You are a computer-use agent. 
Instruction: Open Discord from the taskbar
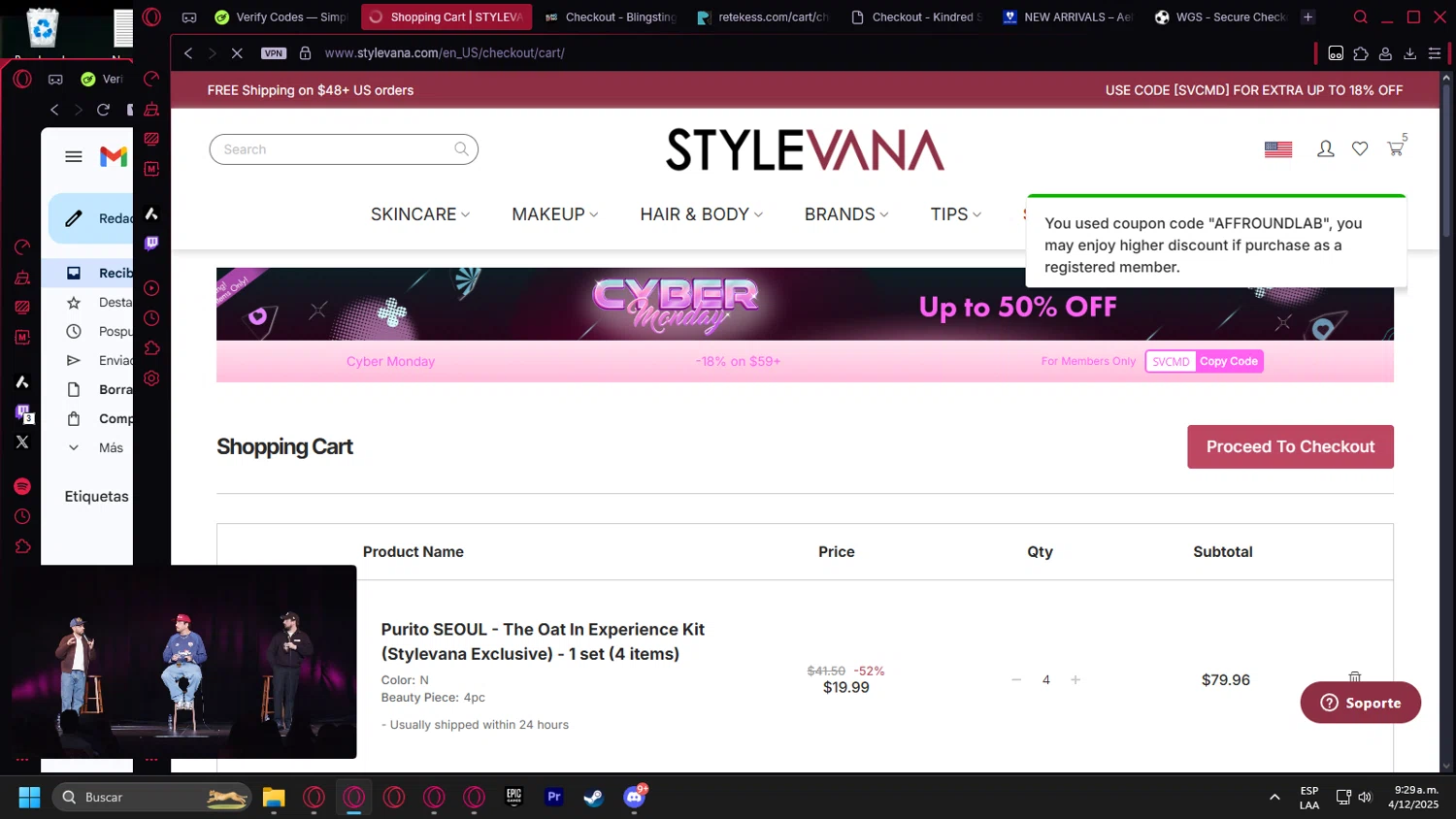[634, 797]
